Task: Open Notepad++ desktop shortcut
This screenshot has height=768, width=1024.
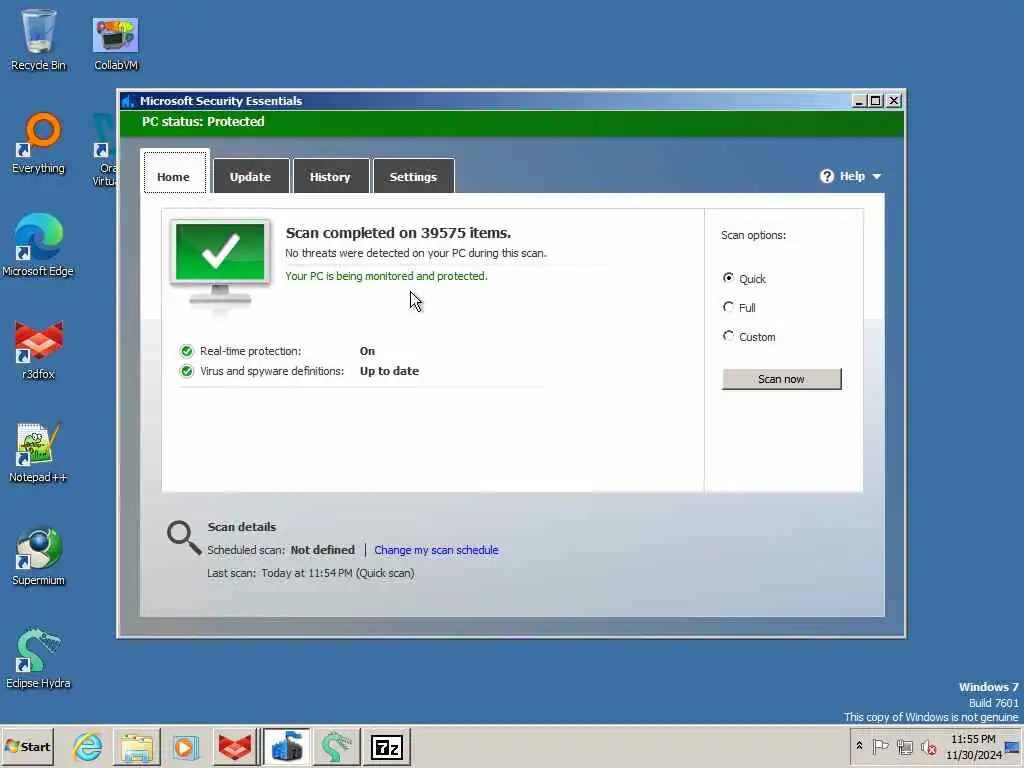Action: pos(38,452)
